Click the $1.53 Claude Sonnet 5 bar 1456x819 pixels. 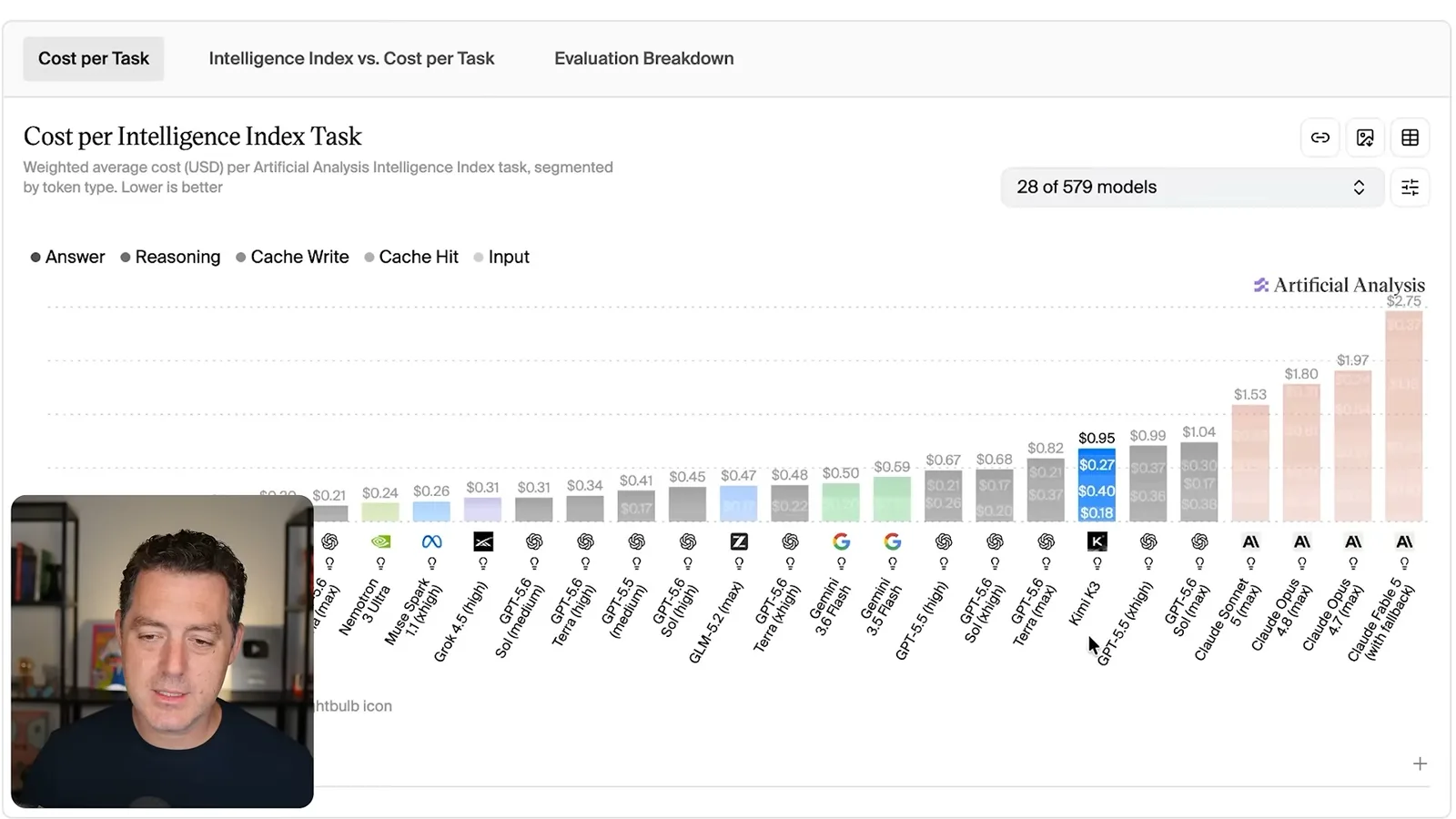(1250, 463)
